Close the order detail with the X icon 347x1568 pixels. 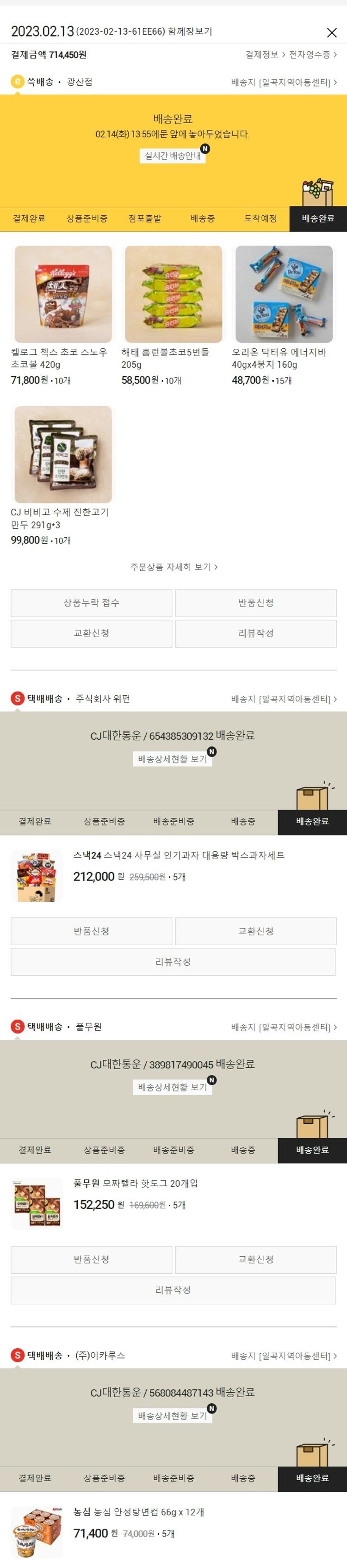pyautogui.click(x=332, y=32)
